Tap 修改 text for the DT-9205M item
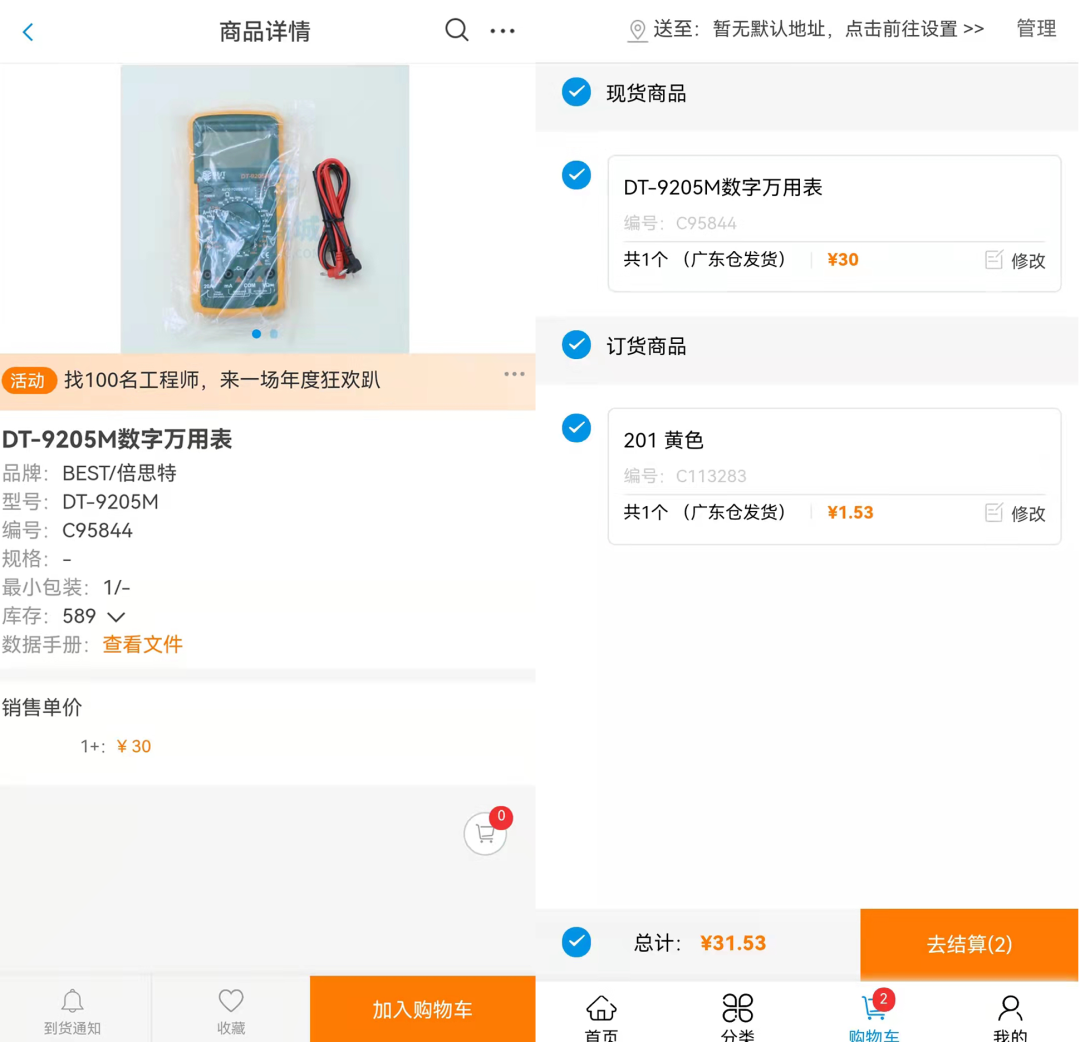Image resolution: width=1080 pixels, height=1042 pixels. pyautogui.click(x=1028, y=260)
